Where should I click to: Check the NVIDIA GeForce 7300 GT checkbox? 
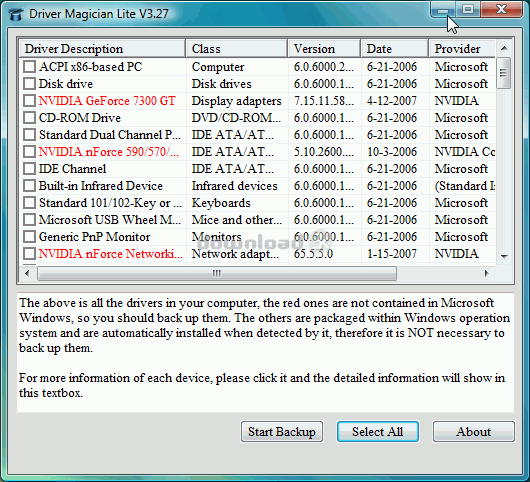click(x=29, y=100)
